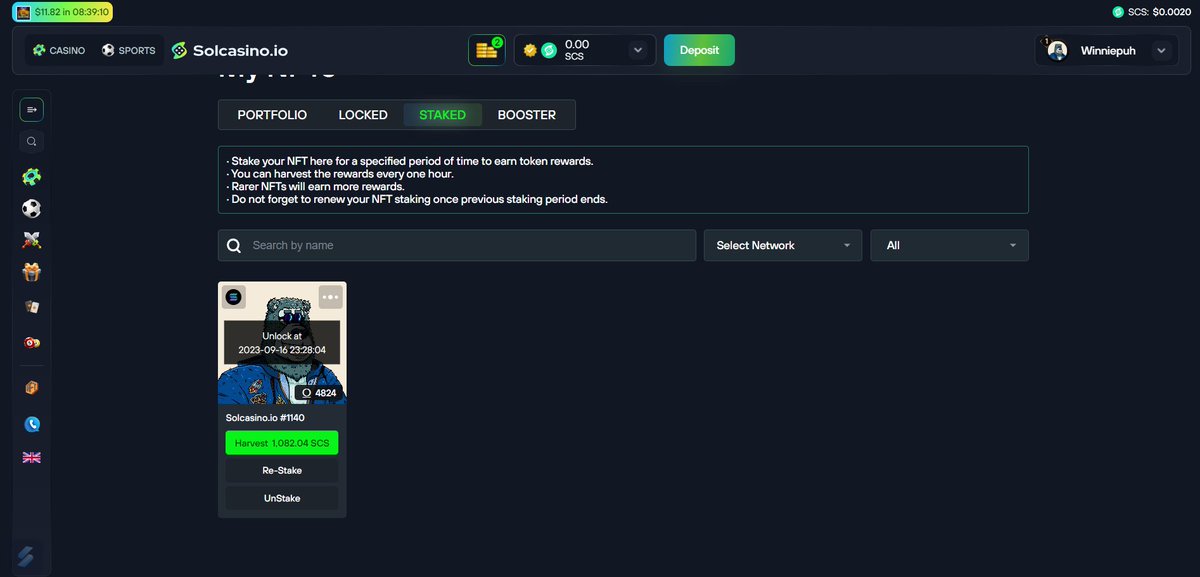Open the blue phone support icon

point(32,424)
